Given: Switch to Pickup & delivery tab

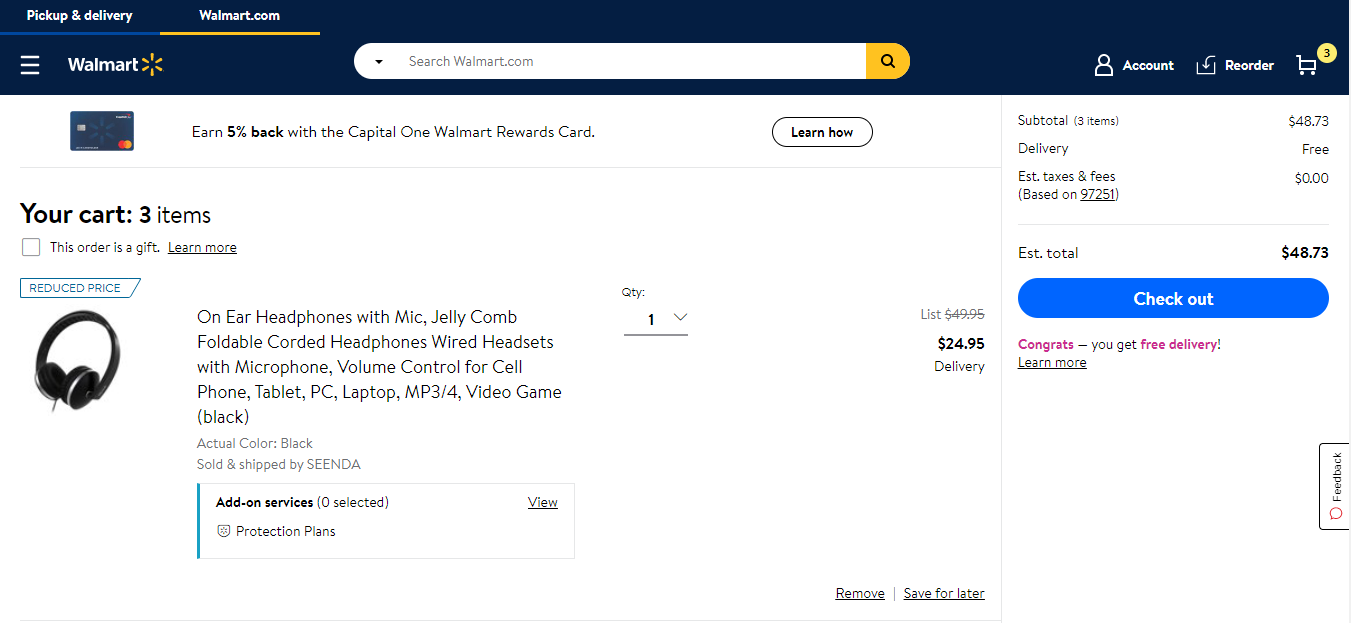Looking at the screenshot, I should click(80, 16).
